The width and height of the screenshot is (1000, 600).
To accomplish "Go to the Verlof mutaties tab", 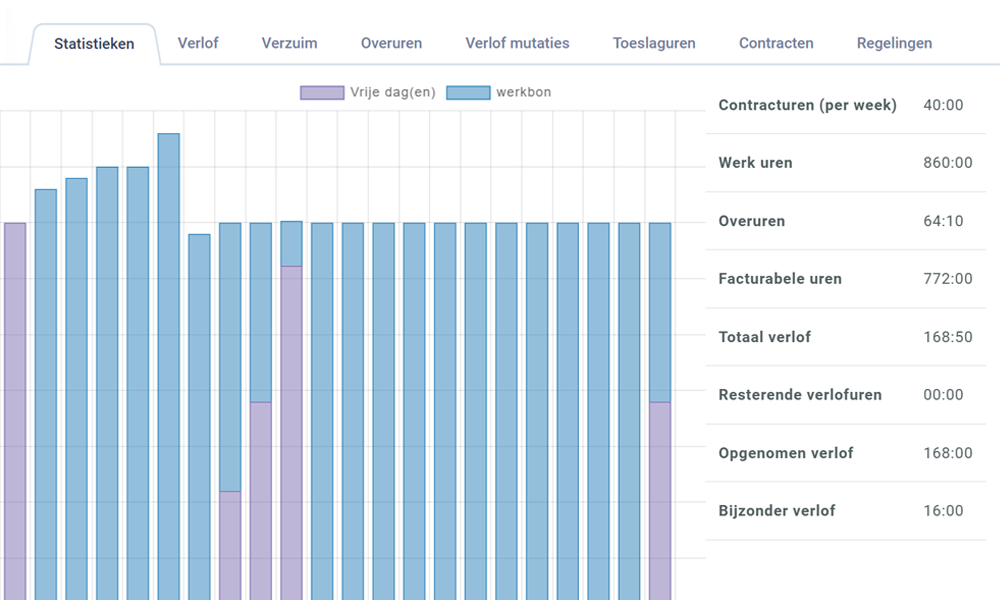I will (x=517, y=43).
